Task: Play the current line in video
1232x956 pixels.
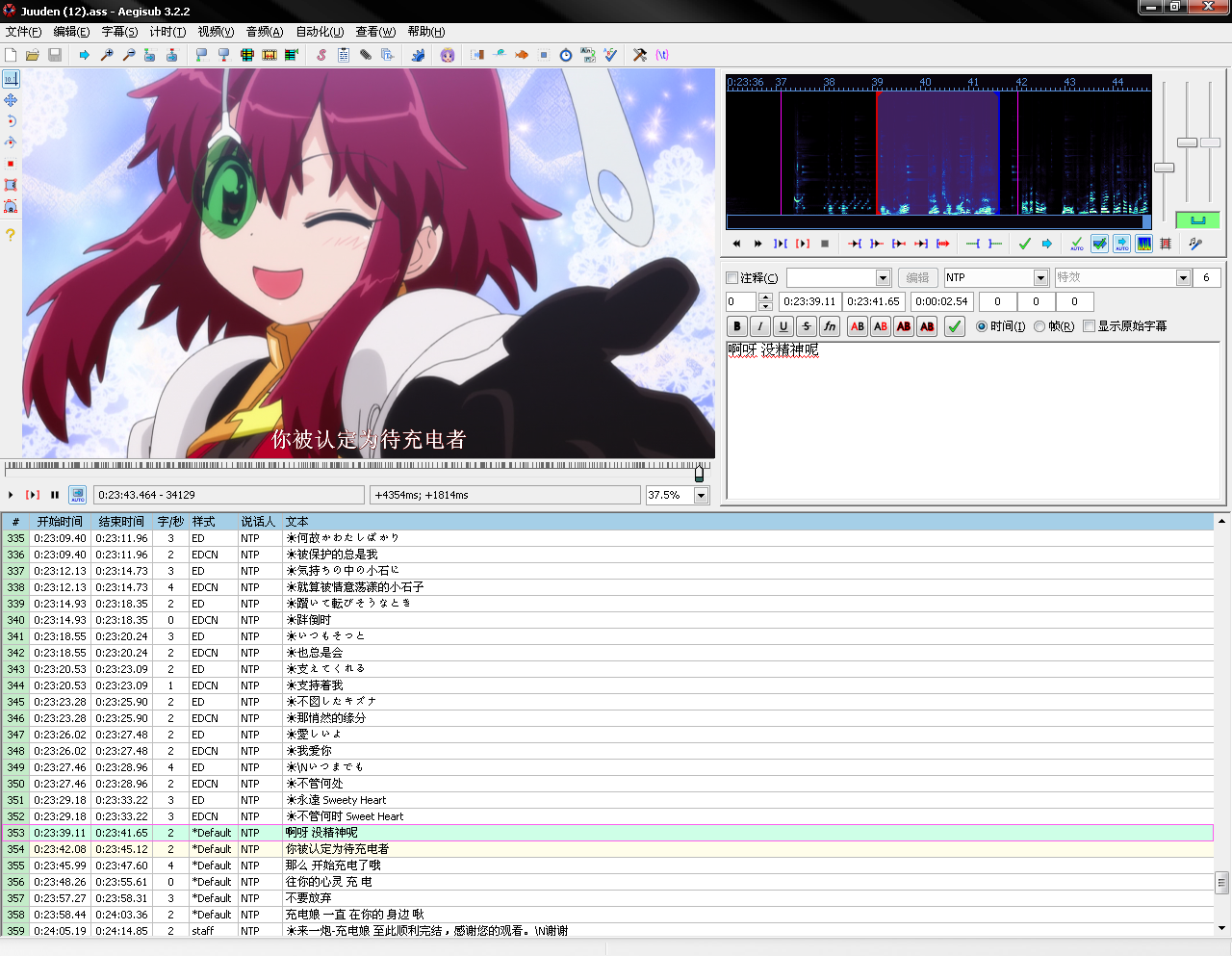Action: pyautogui.click(x=33, y=495)
